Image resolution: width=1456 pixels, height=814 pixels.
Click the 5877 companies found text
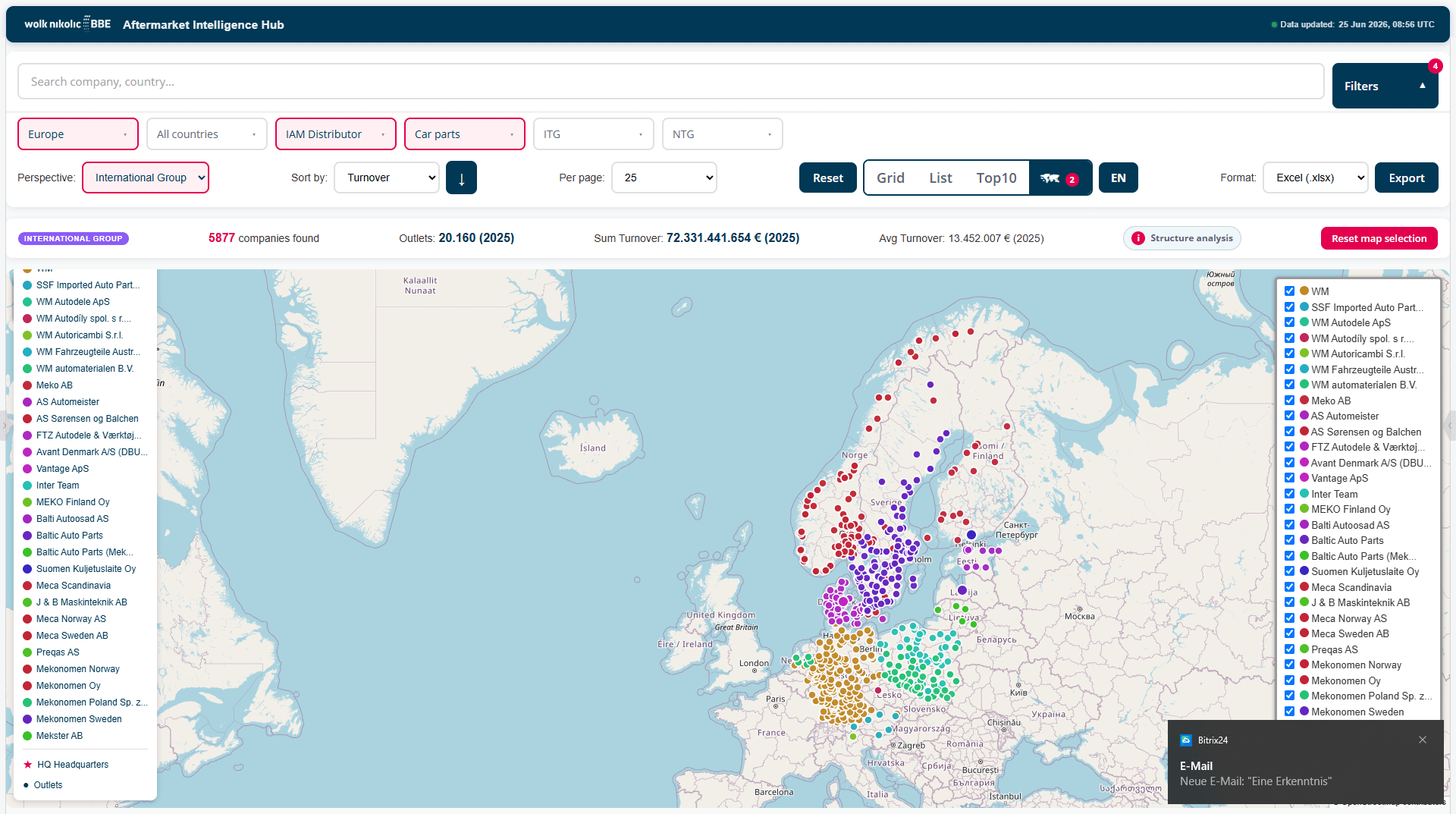click(264, 238)
